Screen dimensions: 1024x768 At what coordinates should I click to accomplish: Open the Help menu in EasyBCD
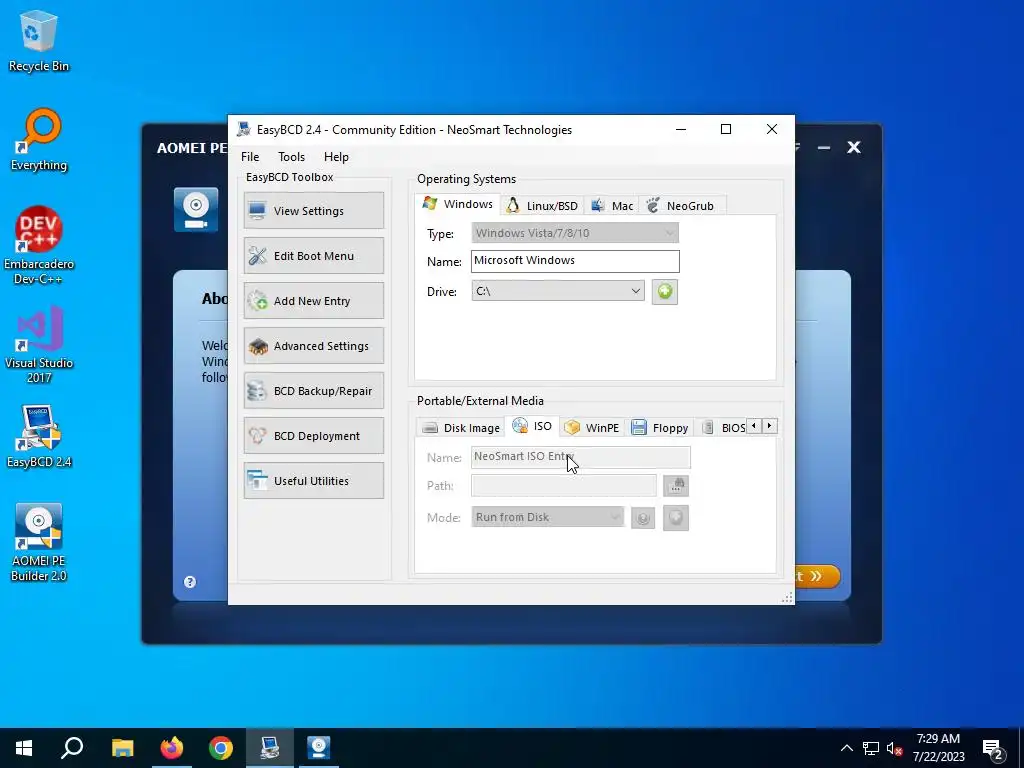(336, 157)
